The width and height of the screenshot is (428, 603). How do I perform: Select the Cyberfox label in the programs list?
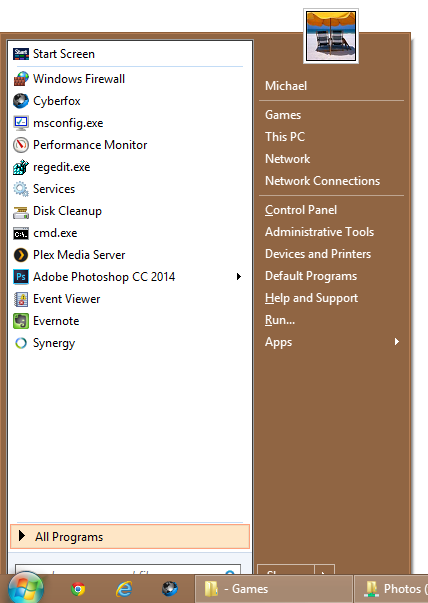coord(57,101)
